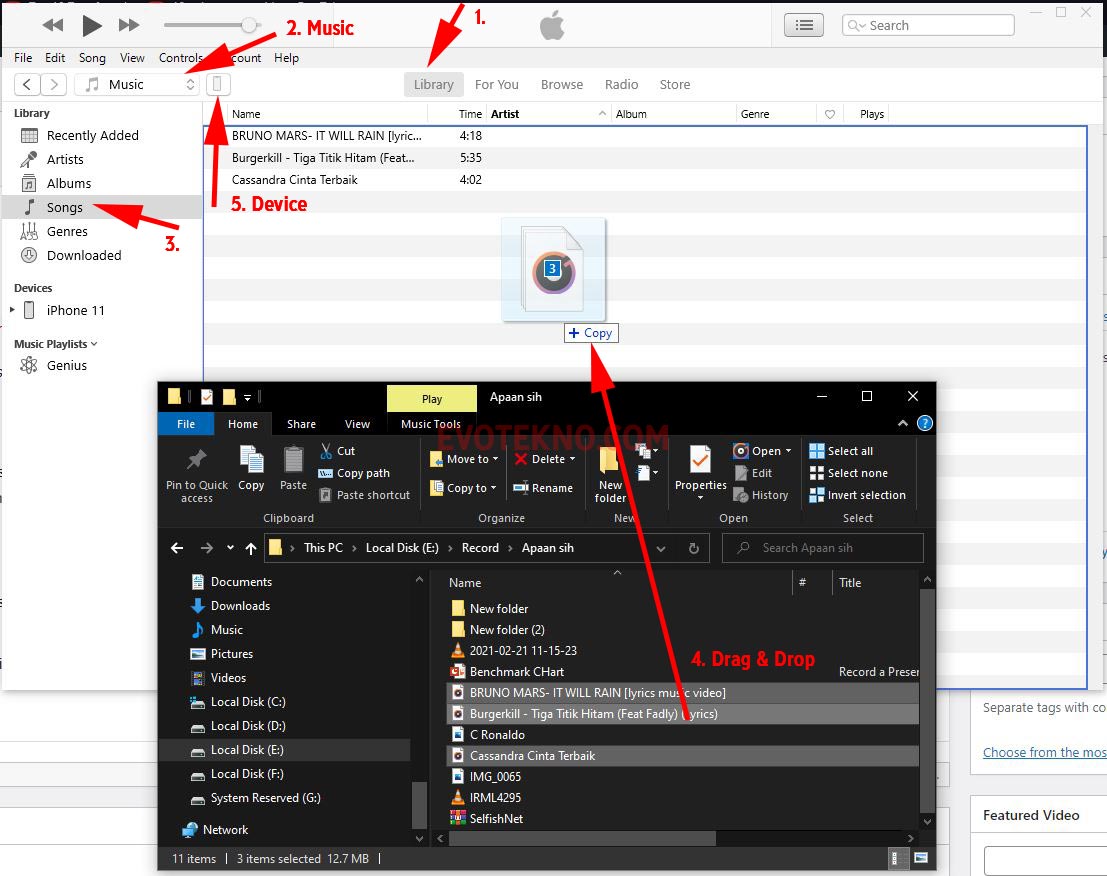Click the Paste icon in Explorer ribbon
1107x876 pixels.
pos(293,461)
